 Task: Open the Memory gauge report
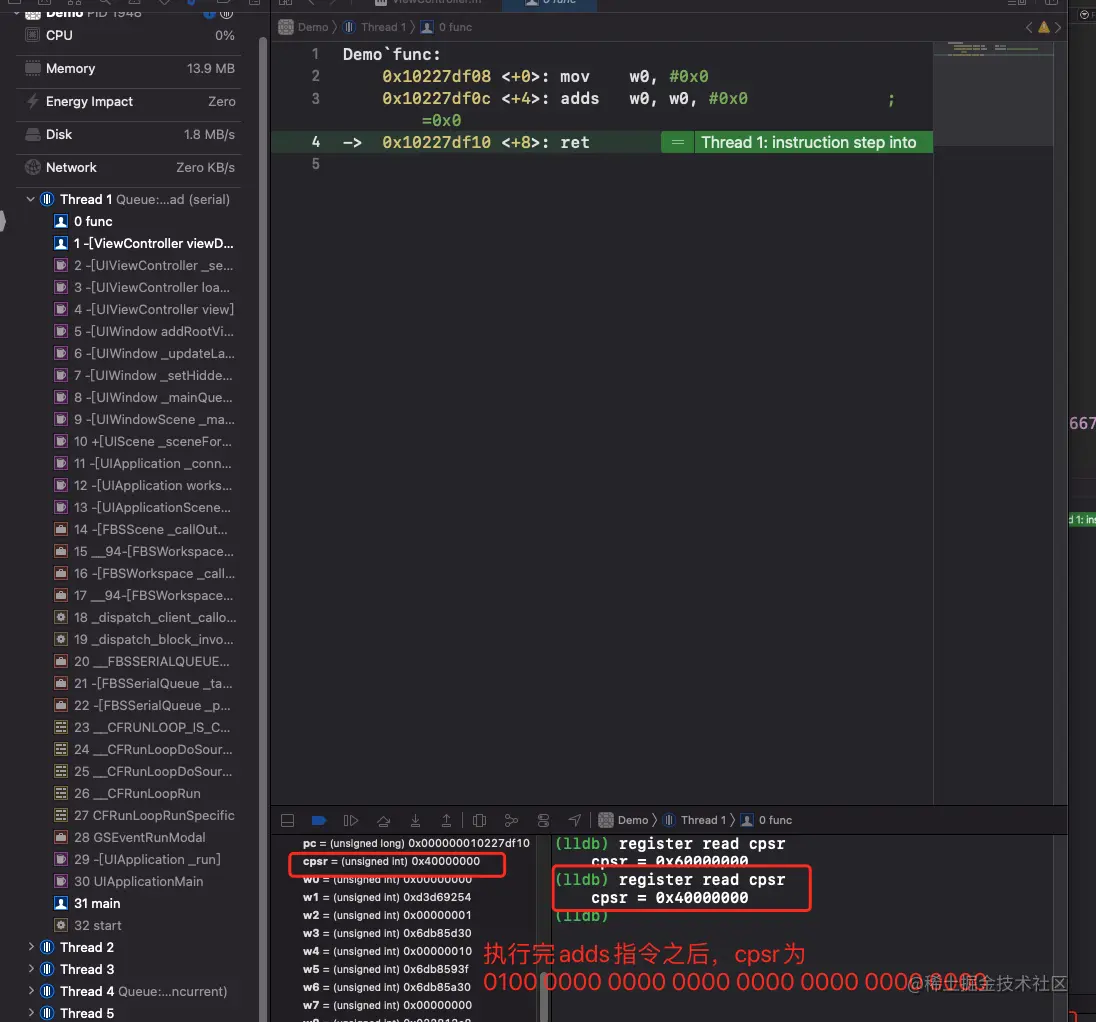pyautogui.click(x=129, y=69)
